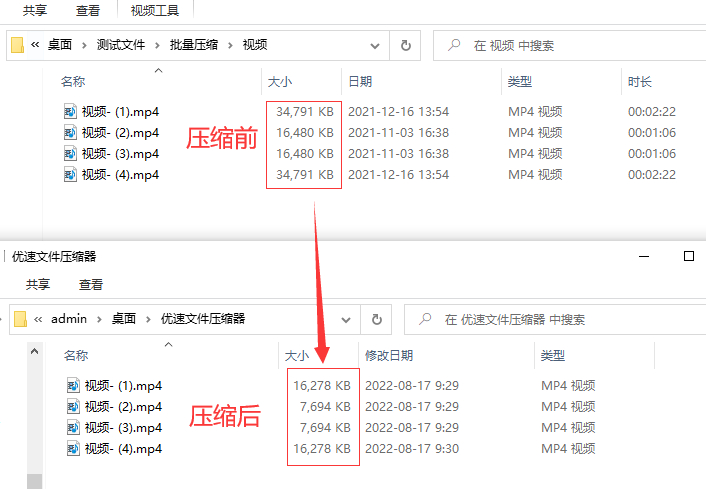Click search magnifier in 优速文件压缩器 window

425,319
